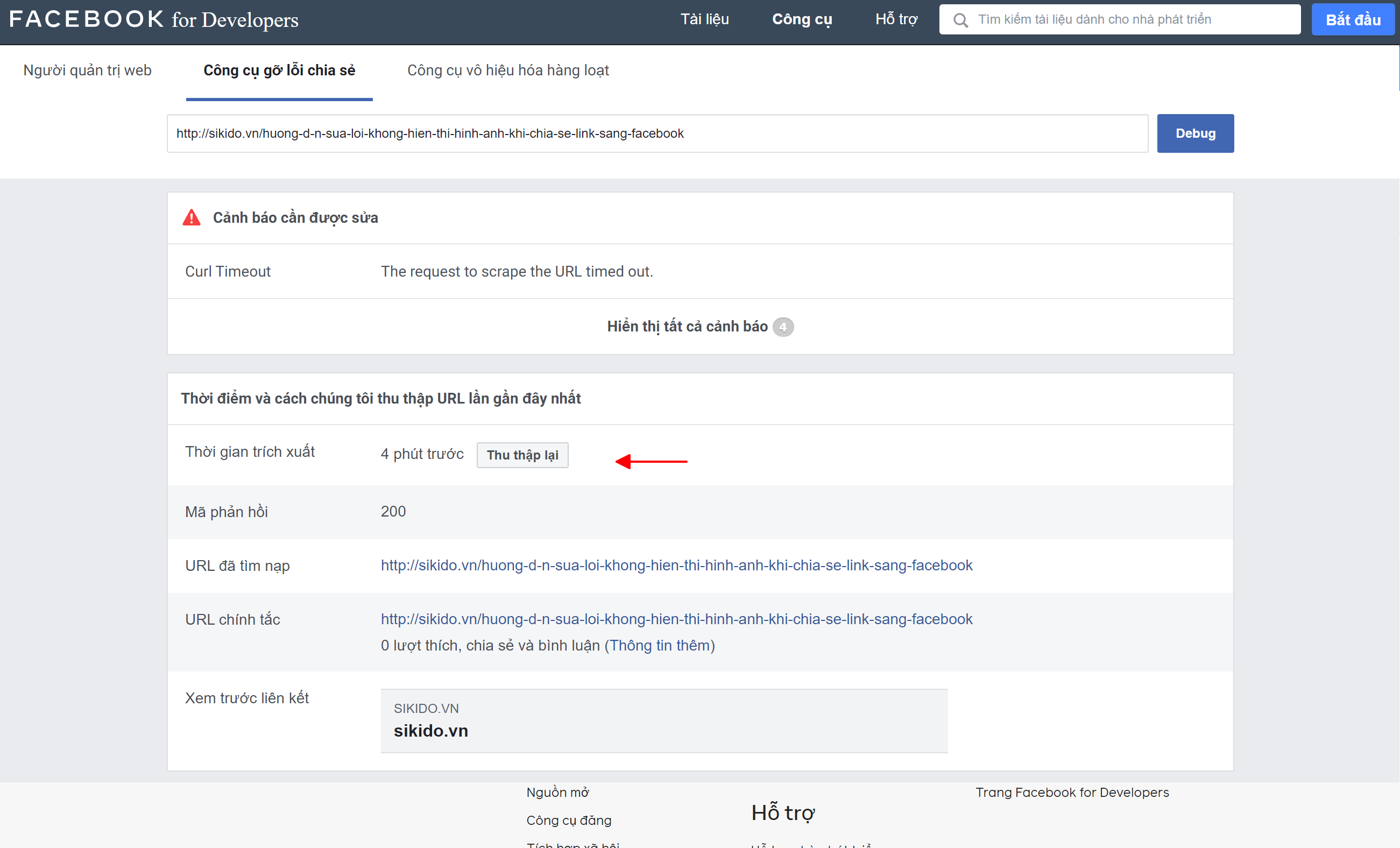Screen dimensions: 1400x848
Task: Click the Mã phản hồi label
Action: click(226, 512)
